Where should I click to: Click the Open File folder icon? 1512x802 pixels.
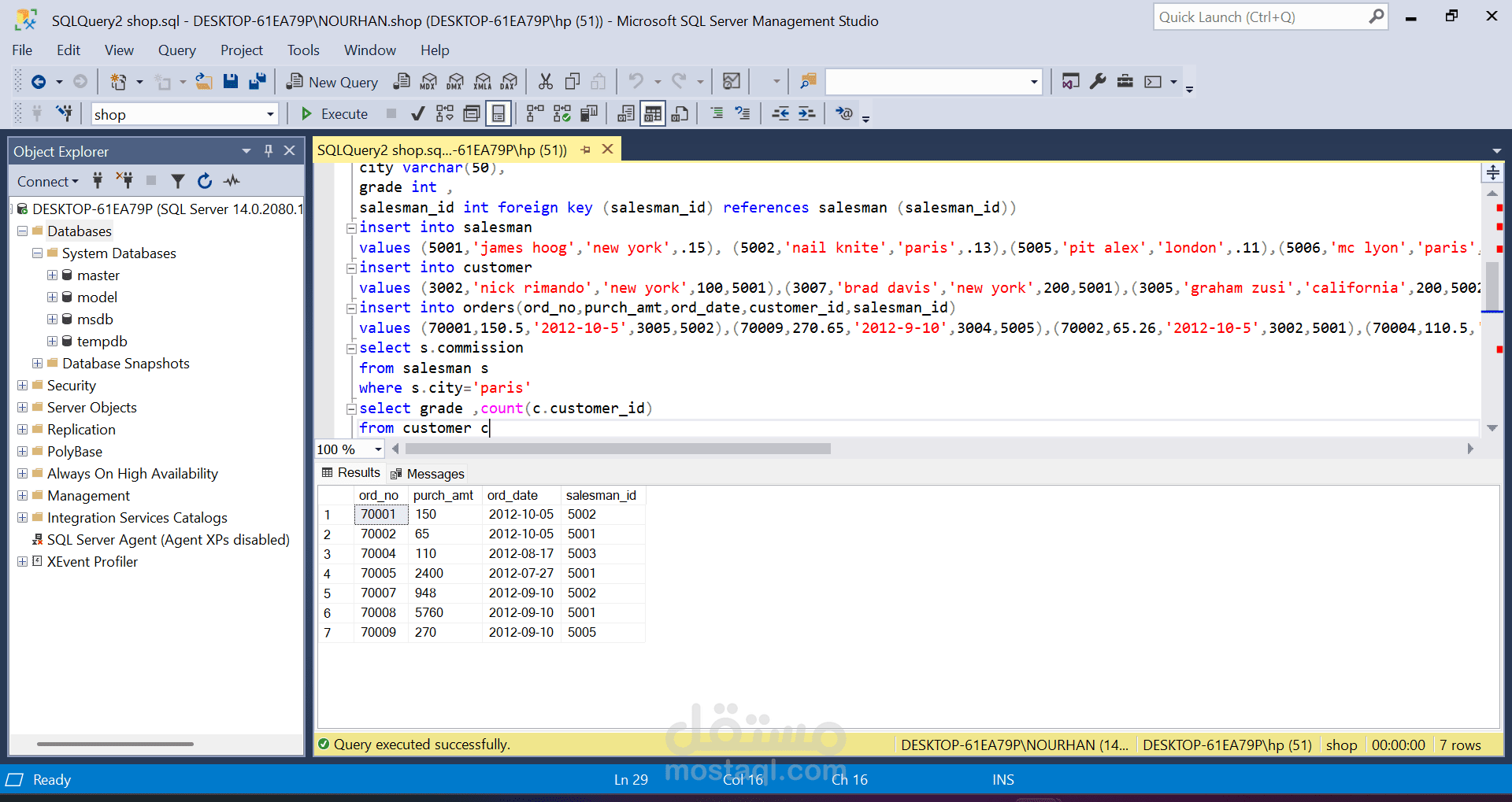click(x=204, y=82)
